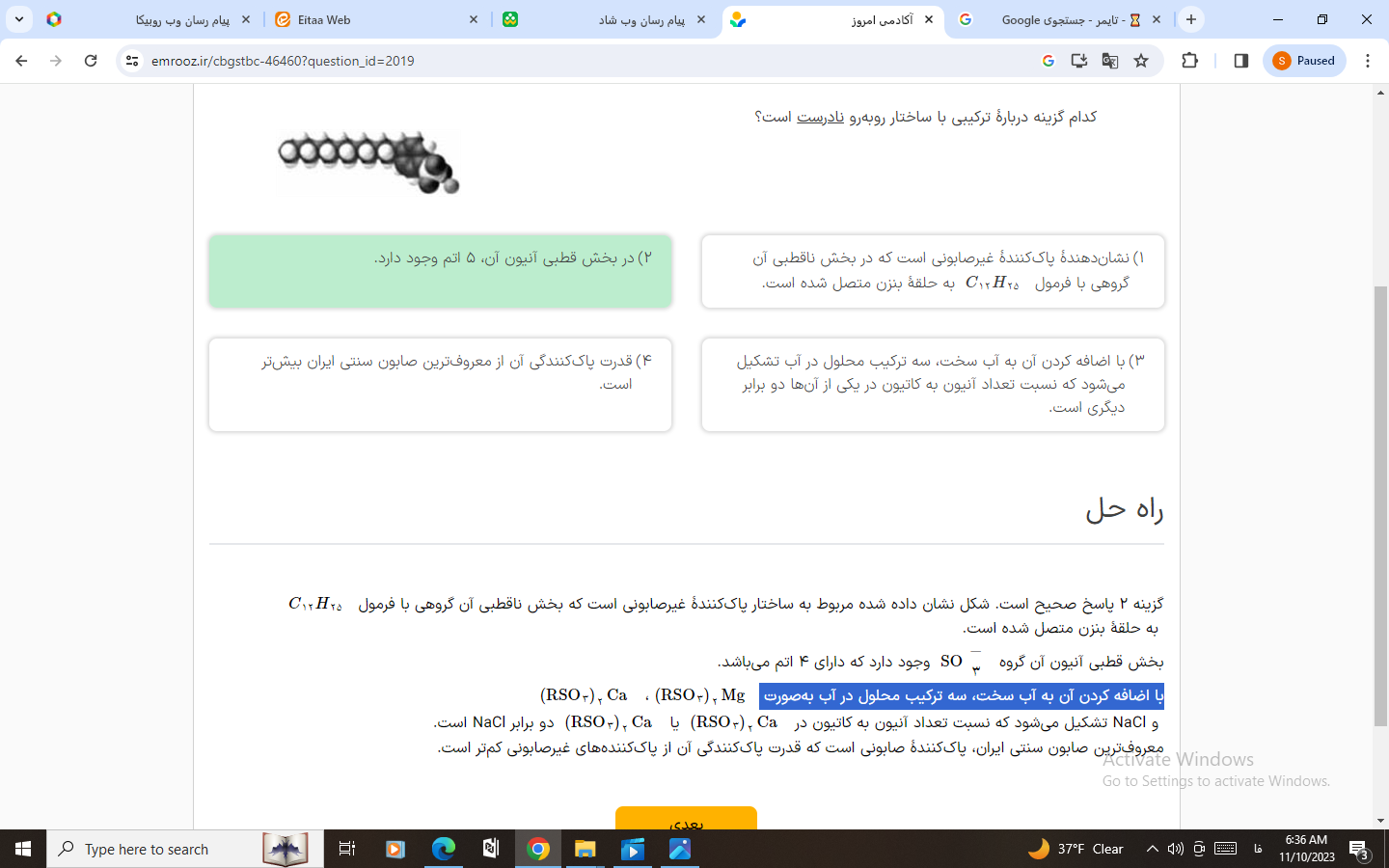
Task: Expand the tab search dropdown arrow
Action: click(x=19, y=19)
